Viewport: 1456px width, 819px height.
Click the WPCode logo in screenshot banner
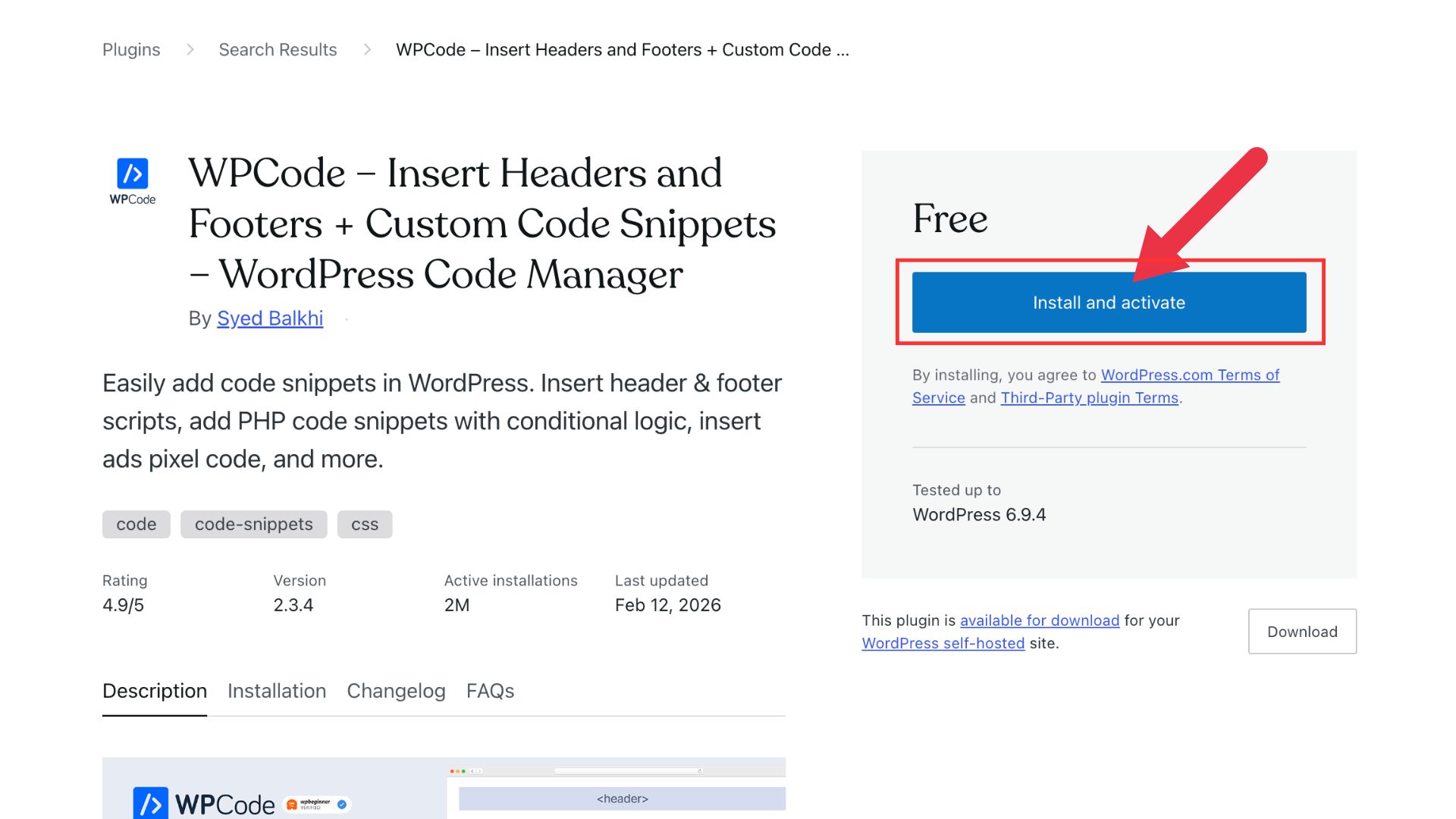[203, 803]
